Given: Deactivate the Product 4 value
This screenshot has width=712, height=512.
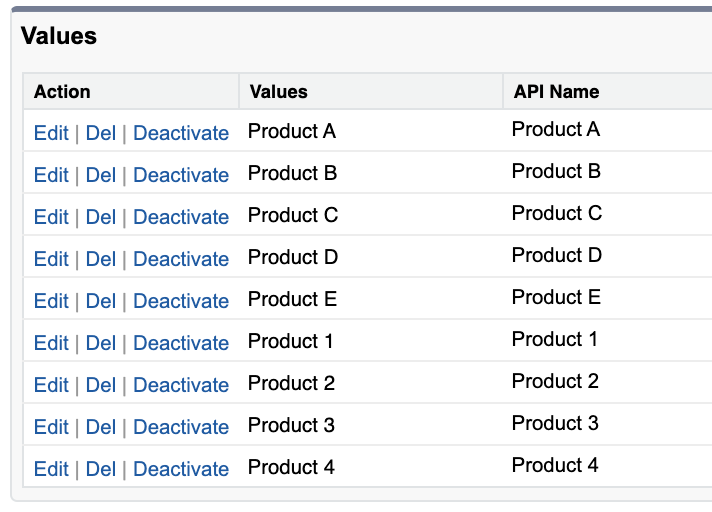Looking at the screenshot, I should (181, 469).
